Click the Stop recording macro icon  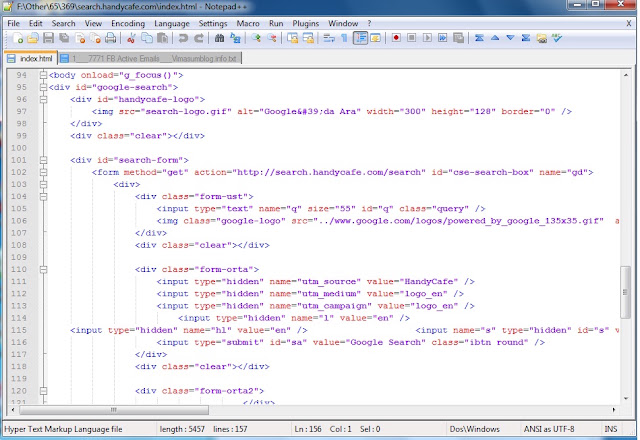[411, 38]
